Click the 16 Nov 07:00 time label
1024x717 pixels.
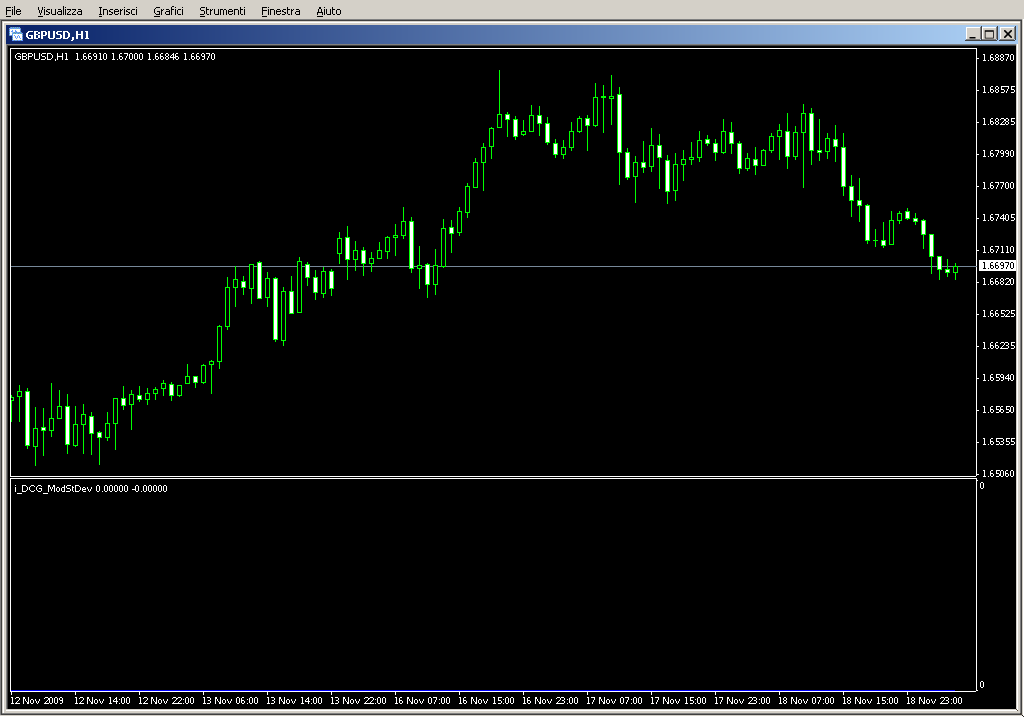[423, 701]
